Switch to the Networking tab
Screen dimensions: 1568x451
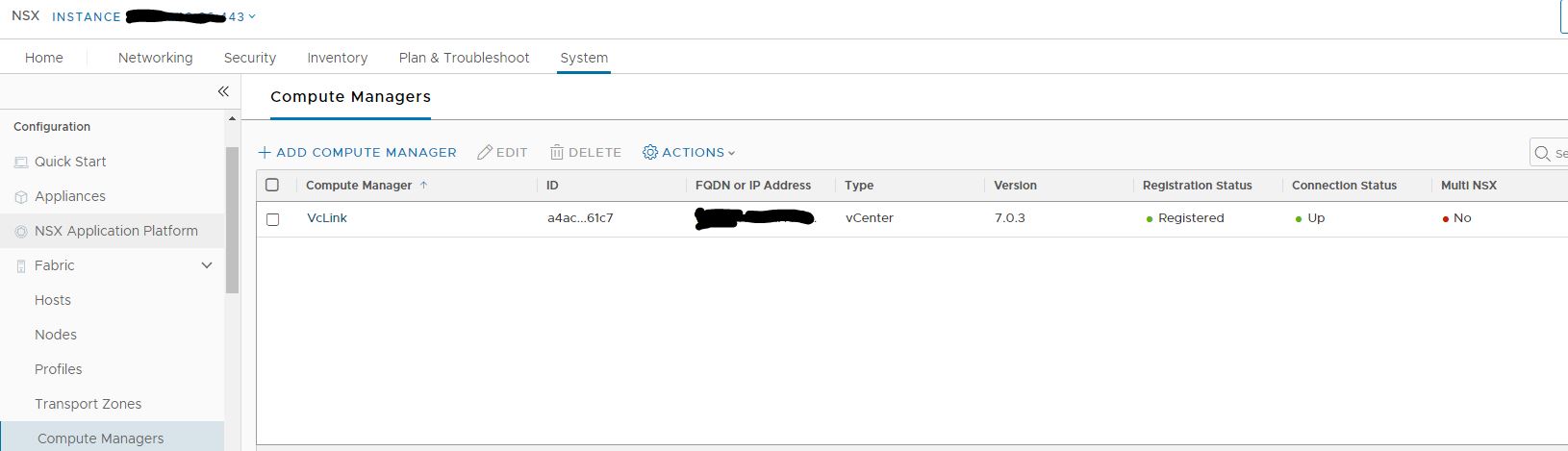tap(155, 58)
